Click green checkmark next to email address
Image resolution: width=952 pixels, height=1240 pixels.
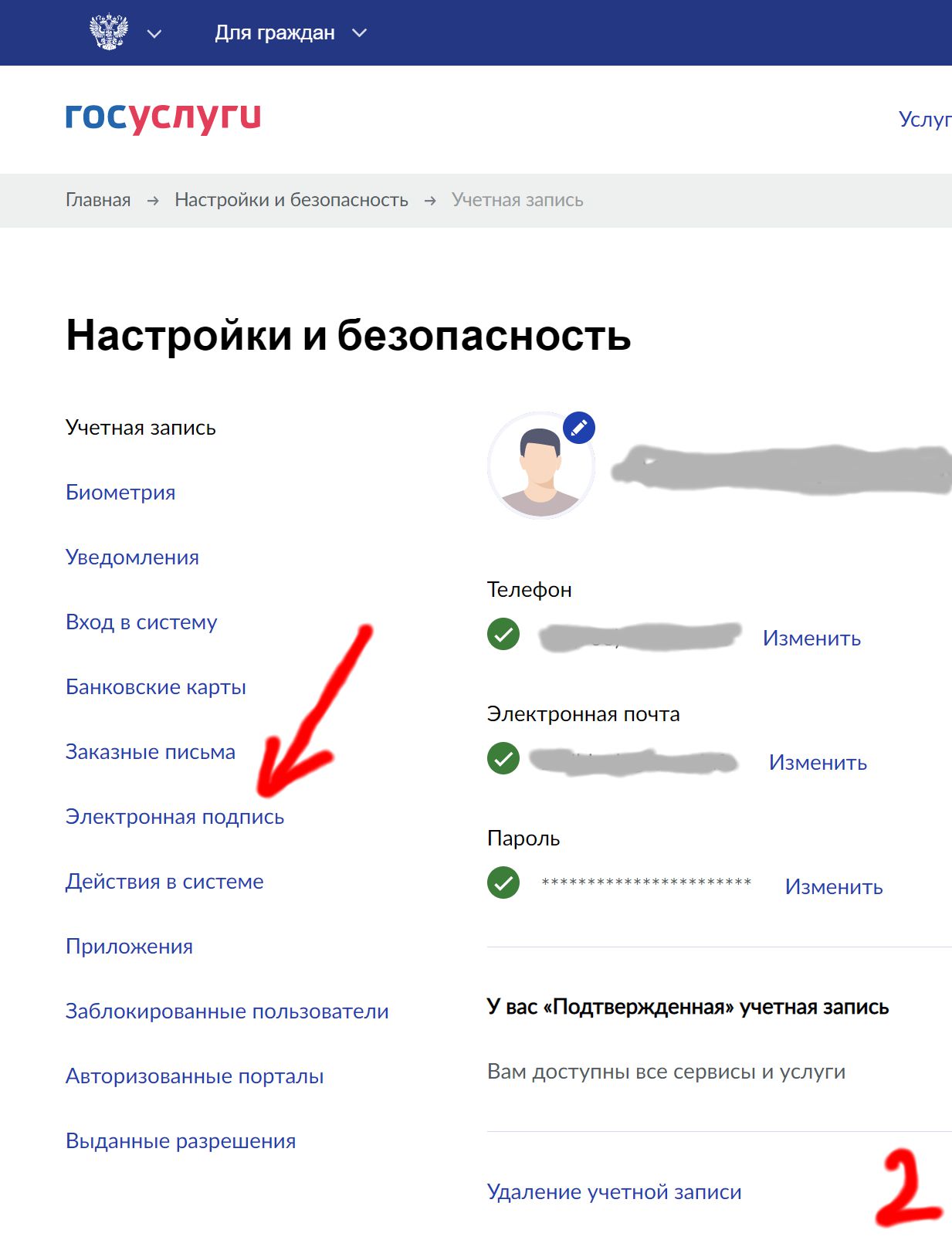pyautogui.click(x=503, y=758)
